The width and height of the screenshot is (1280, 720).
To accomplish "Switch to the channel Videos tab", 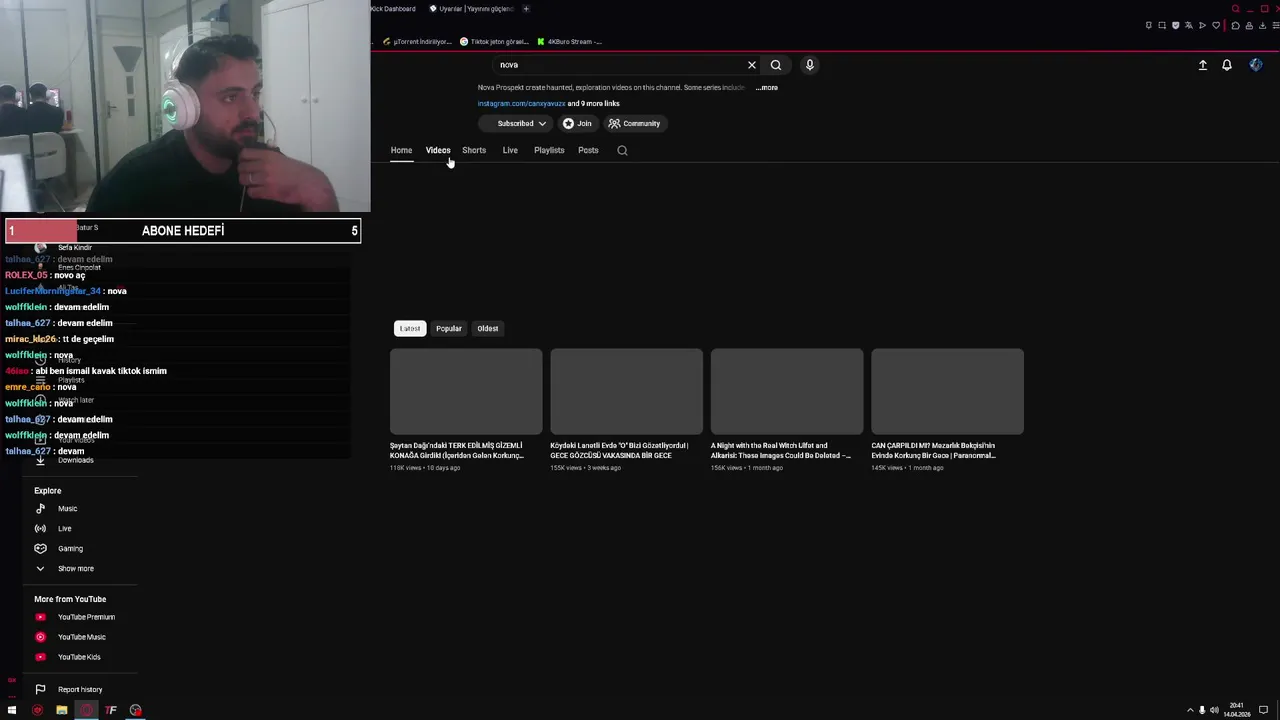I will [438, 150].
